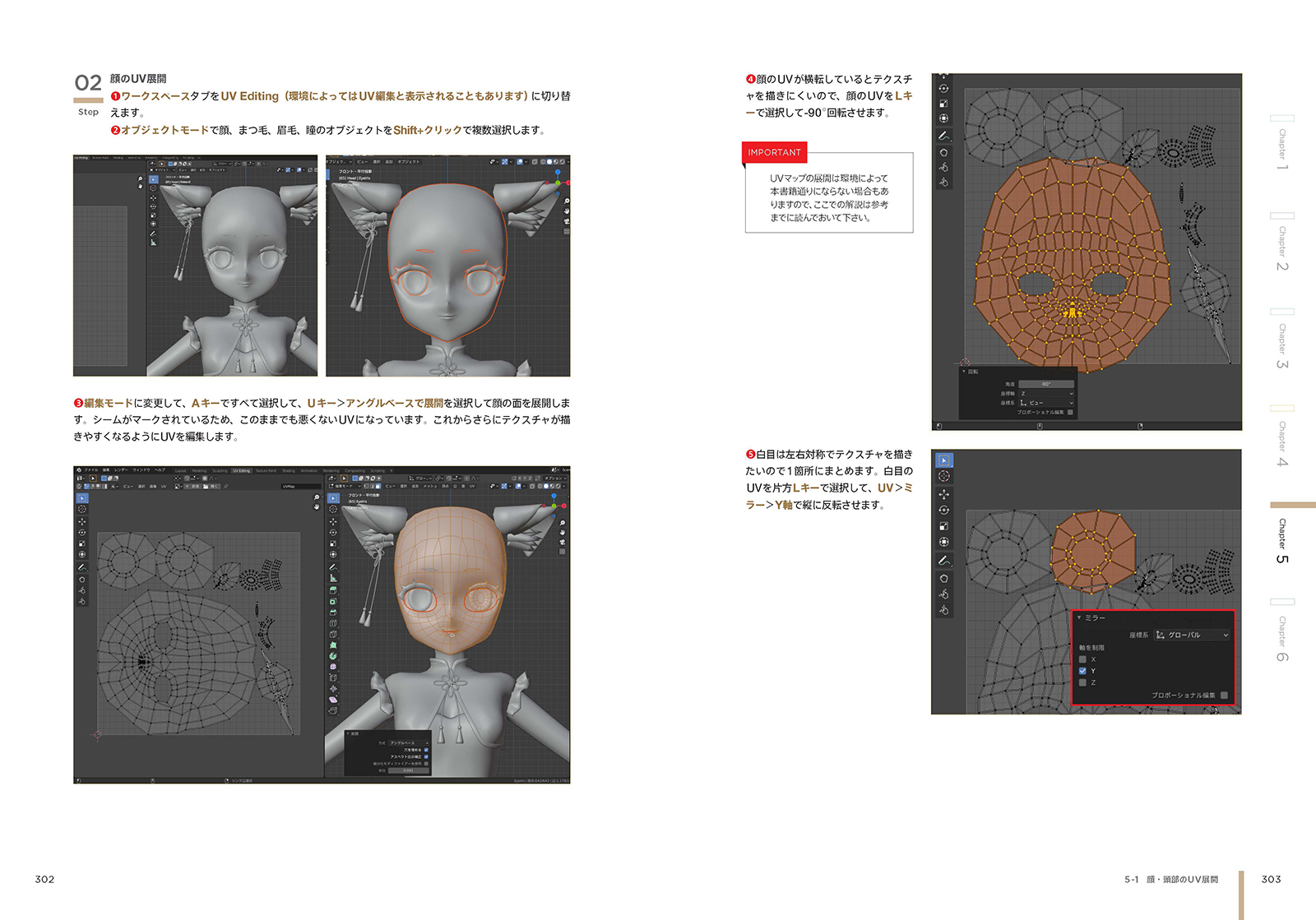Click the UVMap name field in UV editor header
Viewport: 1316px width, 920px height.
point(300,486)
